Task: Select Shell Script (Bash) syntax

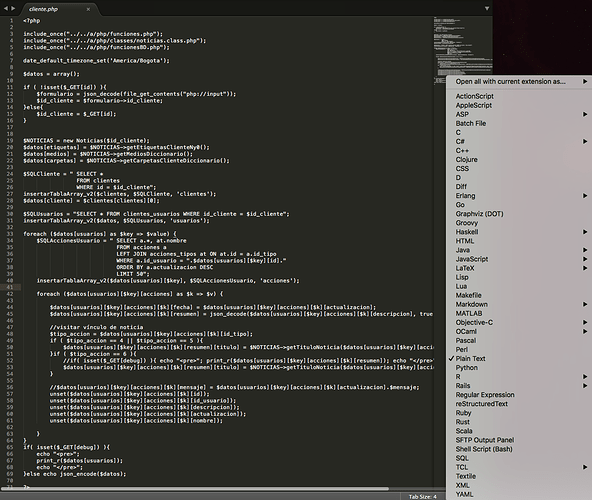Action: point(519,450)
